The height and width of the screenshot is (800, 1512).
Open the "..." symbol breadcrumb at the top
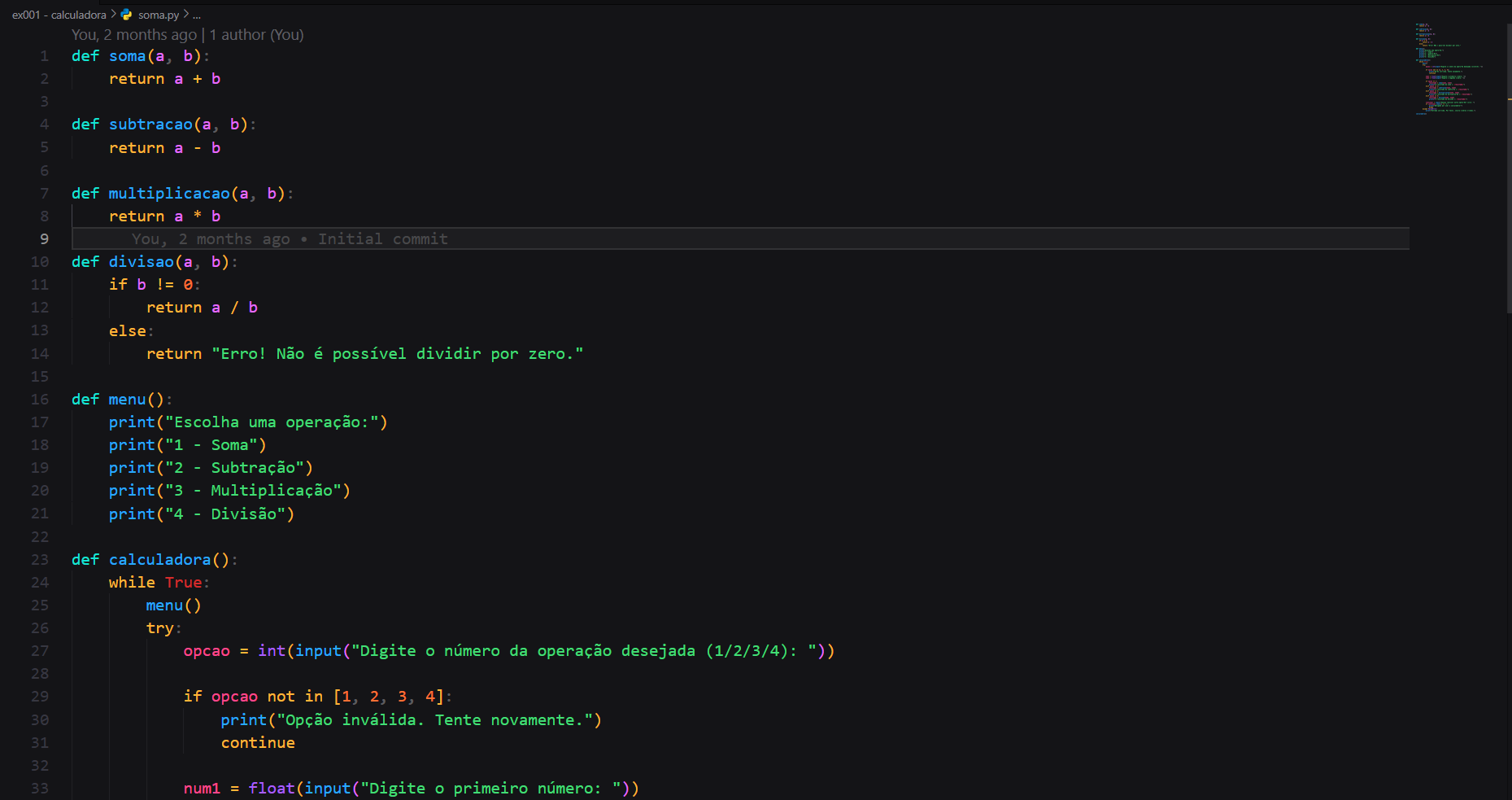(198, 14)
